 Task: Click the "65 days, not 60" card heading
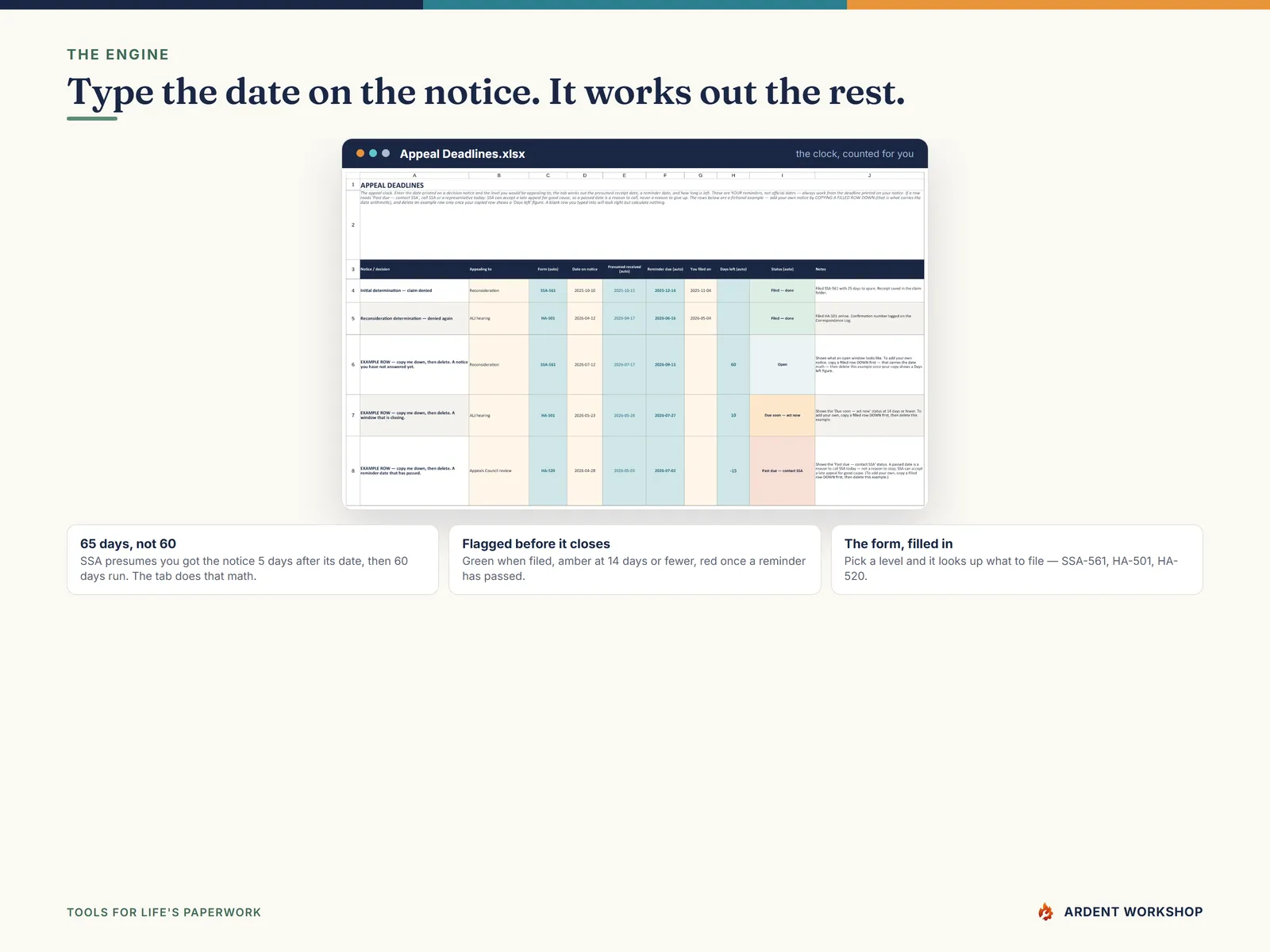pyautogui.click(x=128, y=543)
